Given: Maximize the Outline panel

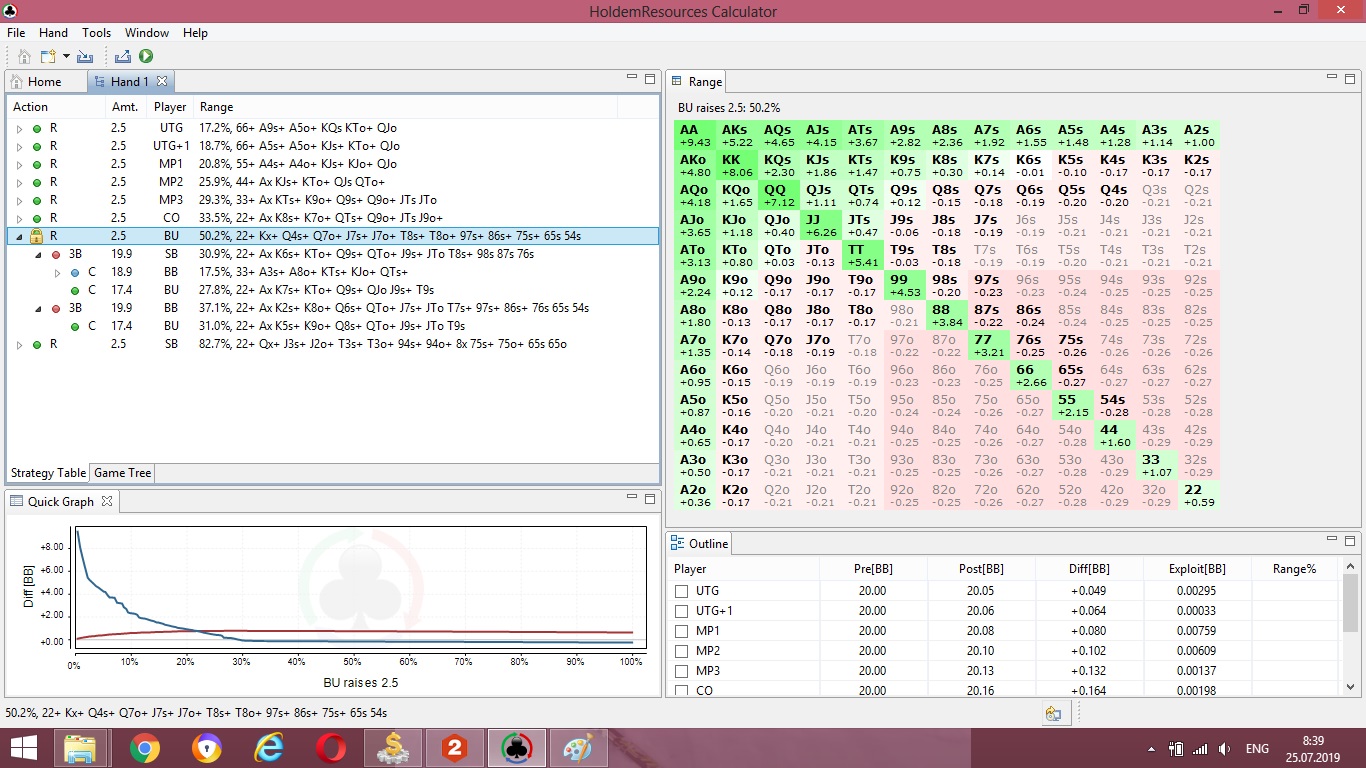Looking at the screenshot, I should [1350, 540].
